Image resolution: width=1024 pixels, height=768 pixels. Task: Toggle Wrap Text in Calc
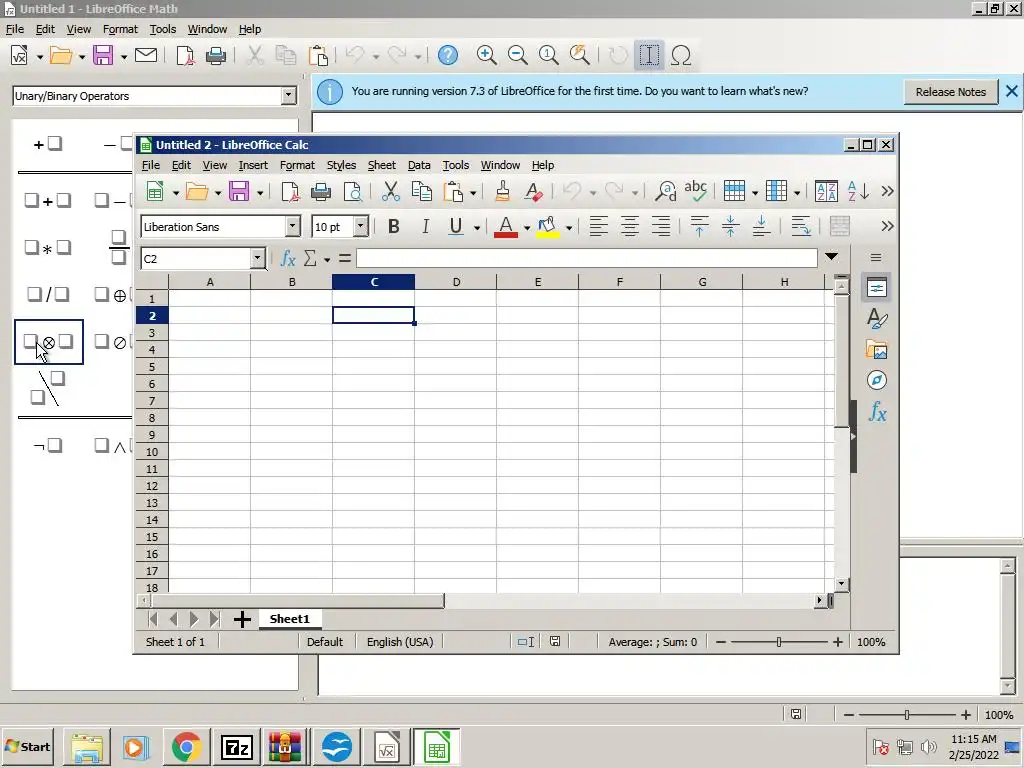(801, 227)
